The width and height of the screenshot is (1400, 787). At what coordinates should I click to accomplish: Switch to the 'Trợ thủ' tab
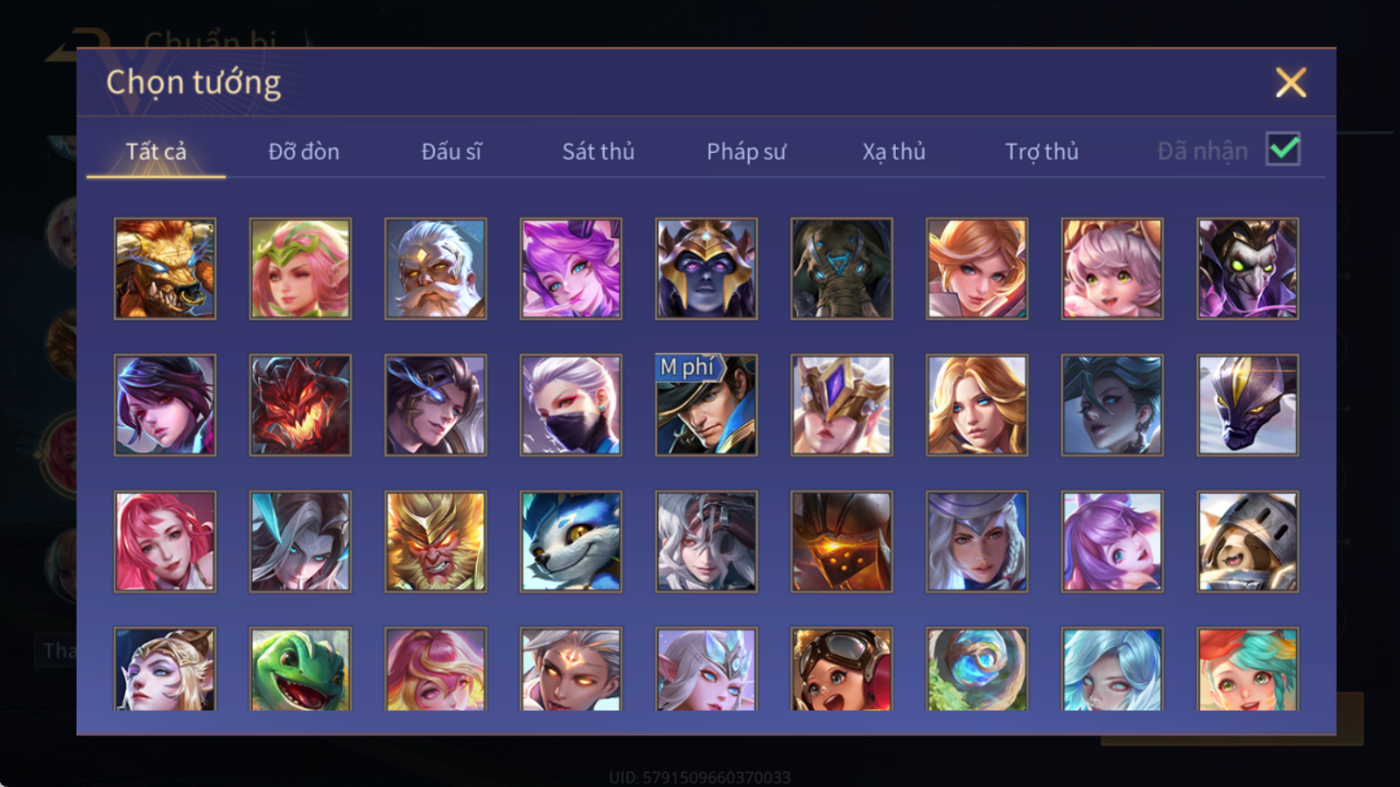coord(1042,151)
